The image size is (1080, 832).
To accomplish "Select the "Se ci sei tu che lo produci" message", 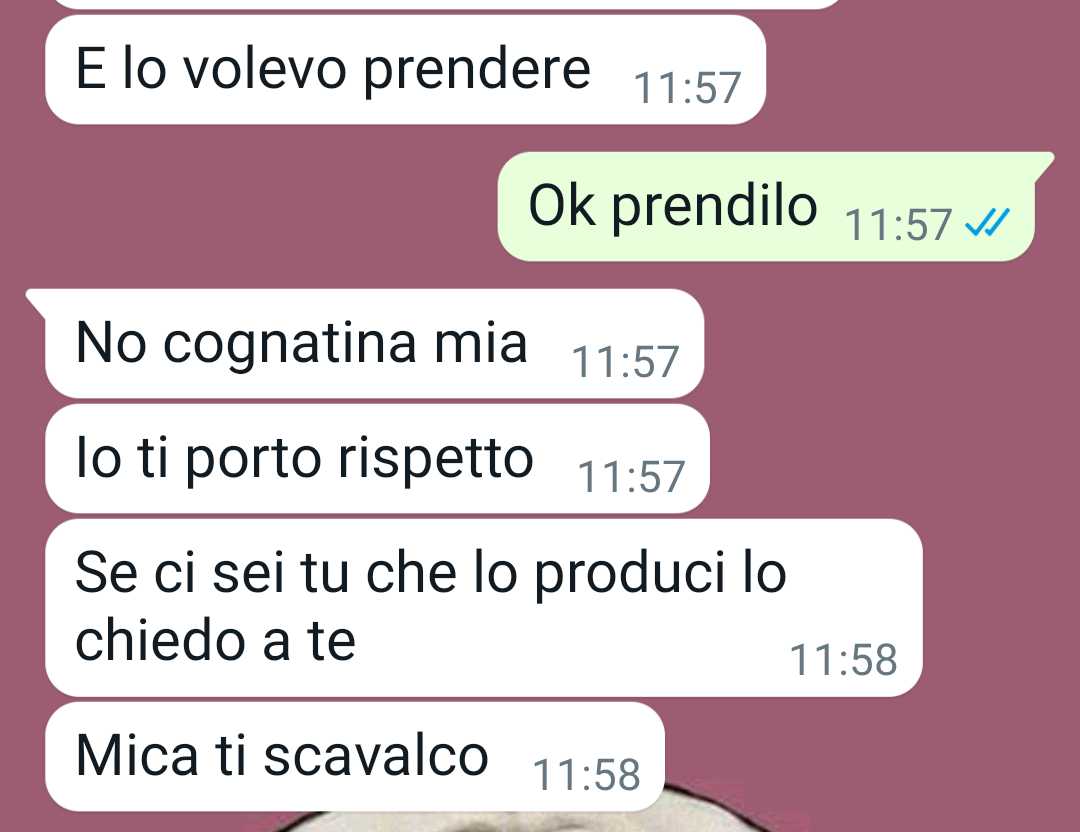I will [x=484, y=607].
